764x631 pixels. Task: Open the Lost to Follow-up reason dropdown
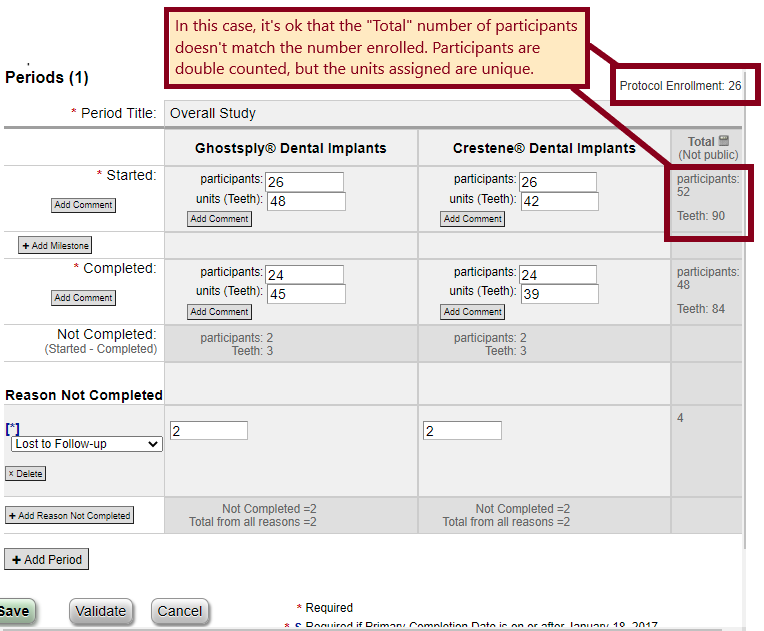86,444
